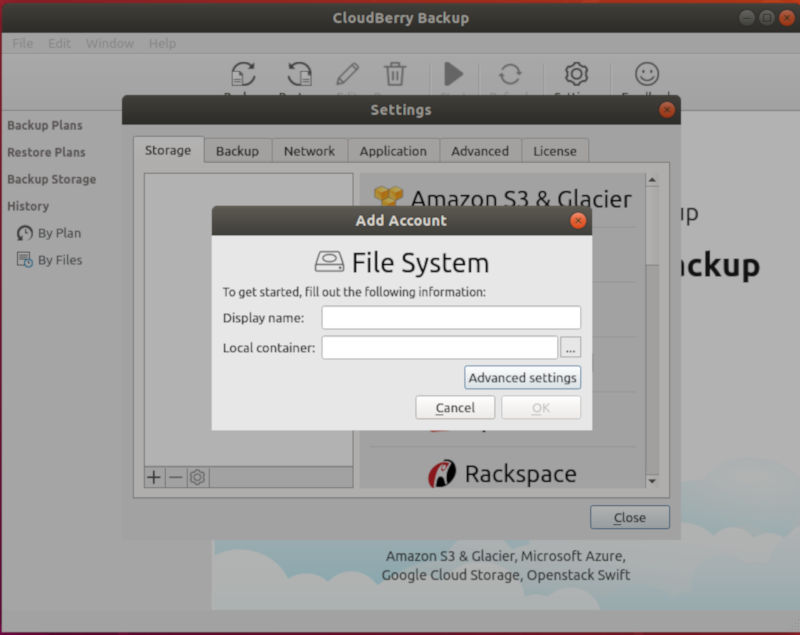Viewport: 800px width, 635px height.
Task: Add a storage account with the plus icon
Action: (x=153, y=477)
